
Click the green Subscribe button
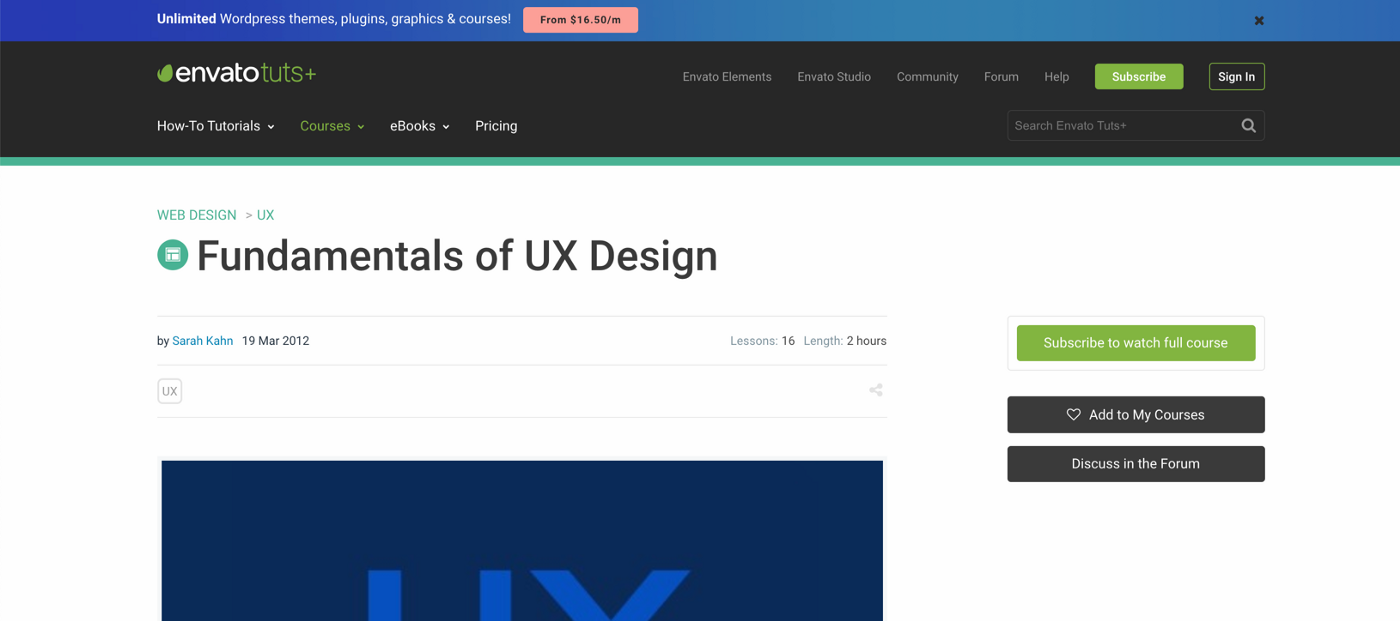pyautogui.click(x=1139, y=77)
